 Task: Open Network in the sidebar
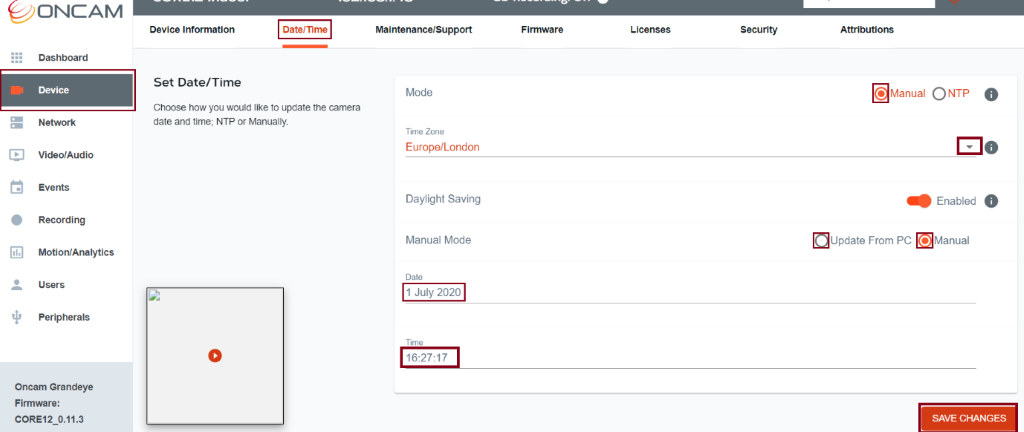pyautogui.click(x=67, y=123)
